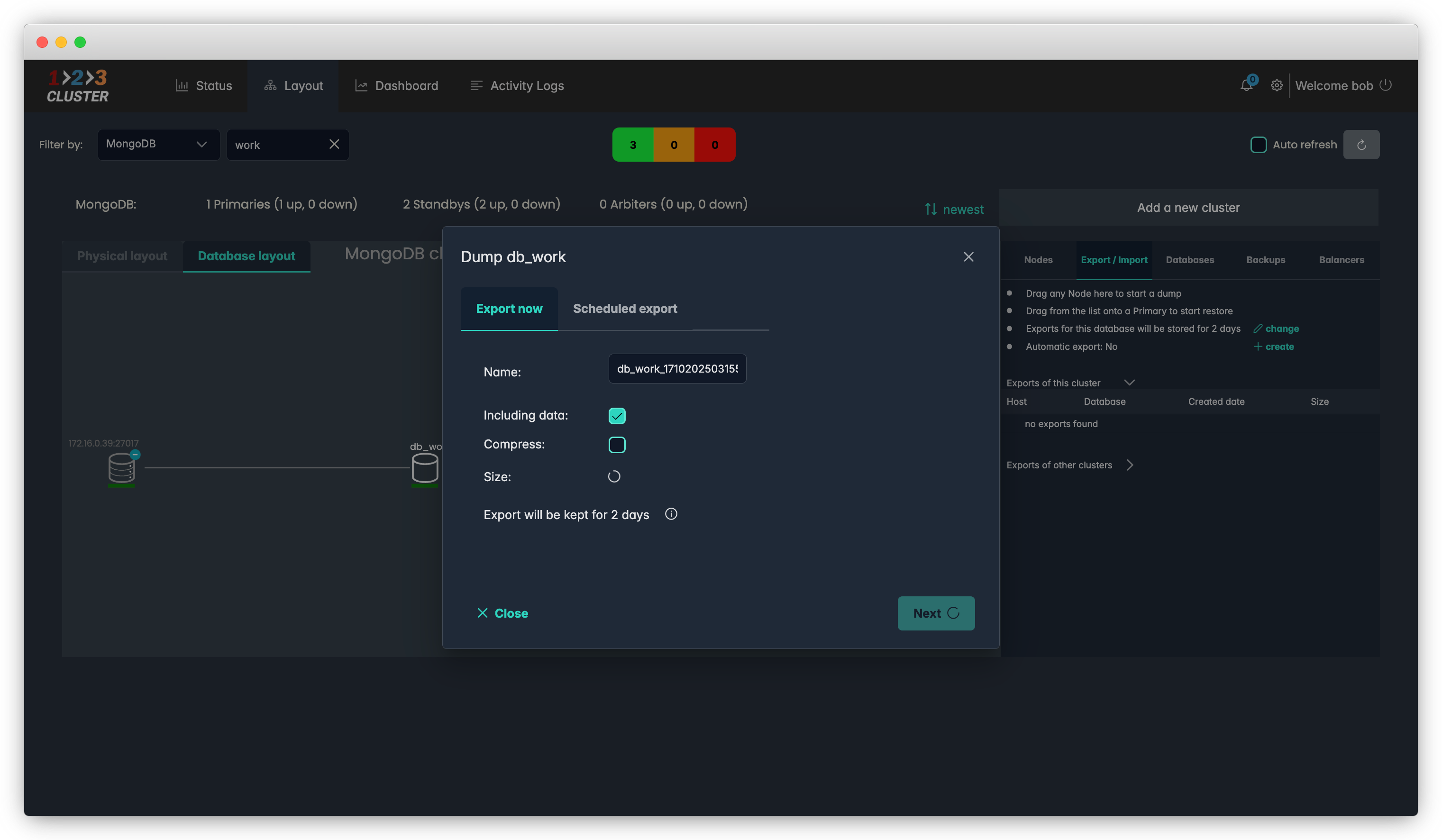Click the Next button
Screen dimensions: 1442x840
(936, 613)
